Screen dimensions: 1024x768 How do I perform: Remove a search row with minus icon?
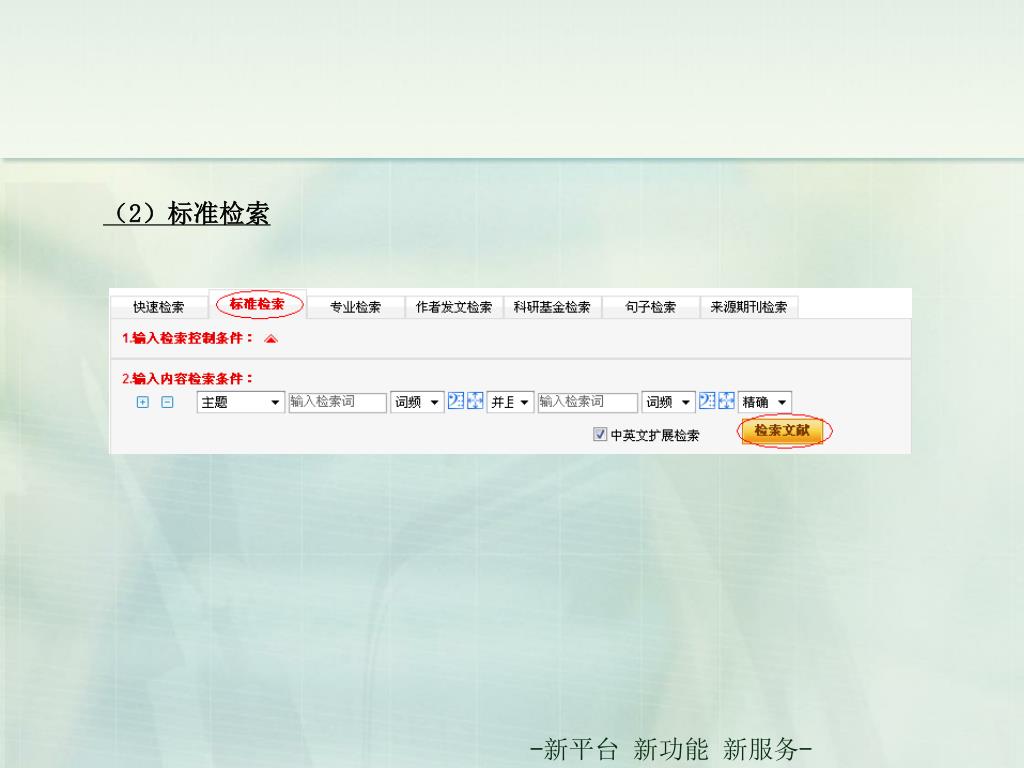click(x=167, y=402)
